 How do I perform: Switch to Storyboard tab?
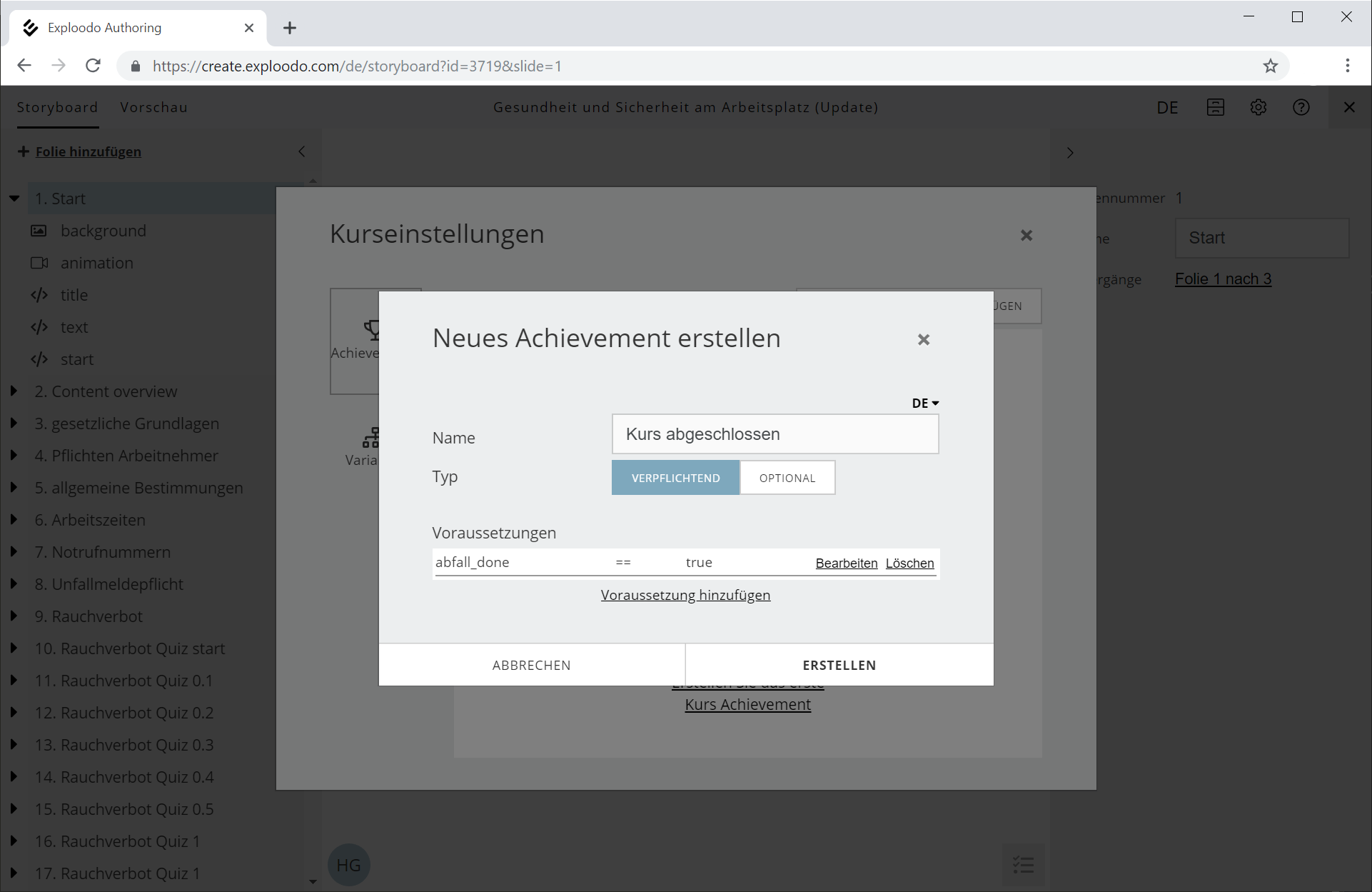(x=57, y=107)
